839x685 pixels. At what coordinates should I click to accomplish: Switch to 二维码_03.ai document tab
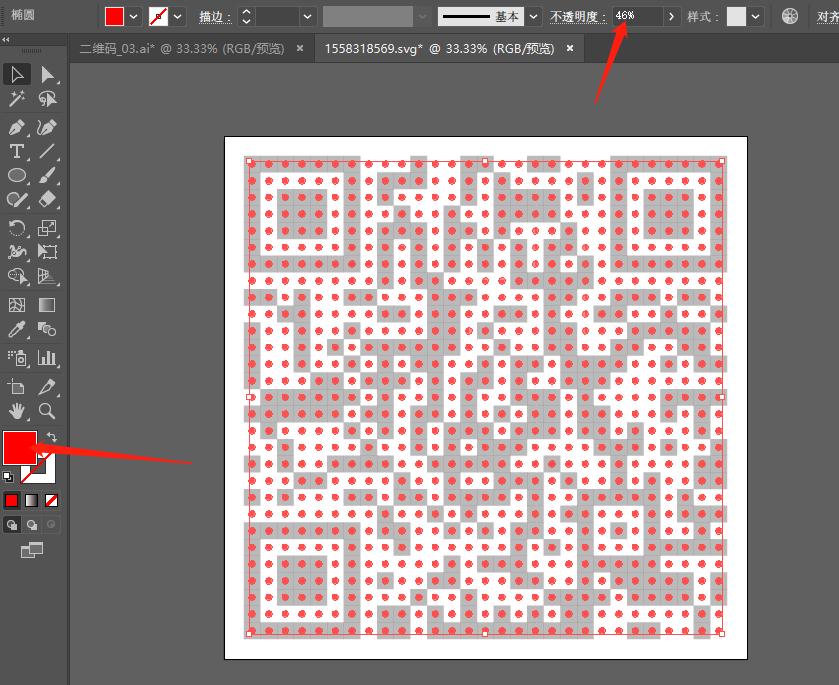[x=182, y=49]
